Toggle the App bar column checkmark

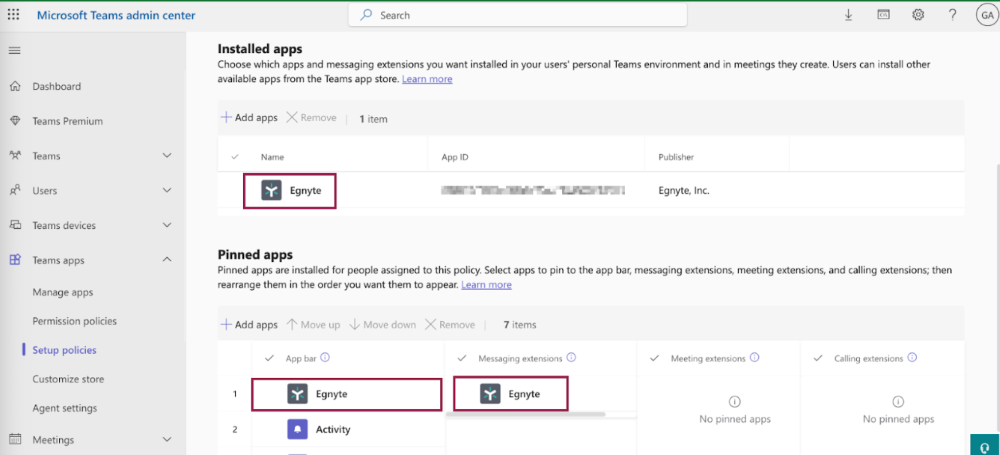270,358
